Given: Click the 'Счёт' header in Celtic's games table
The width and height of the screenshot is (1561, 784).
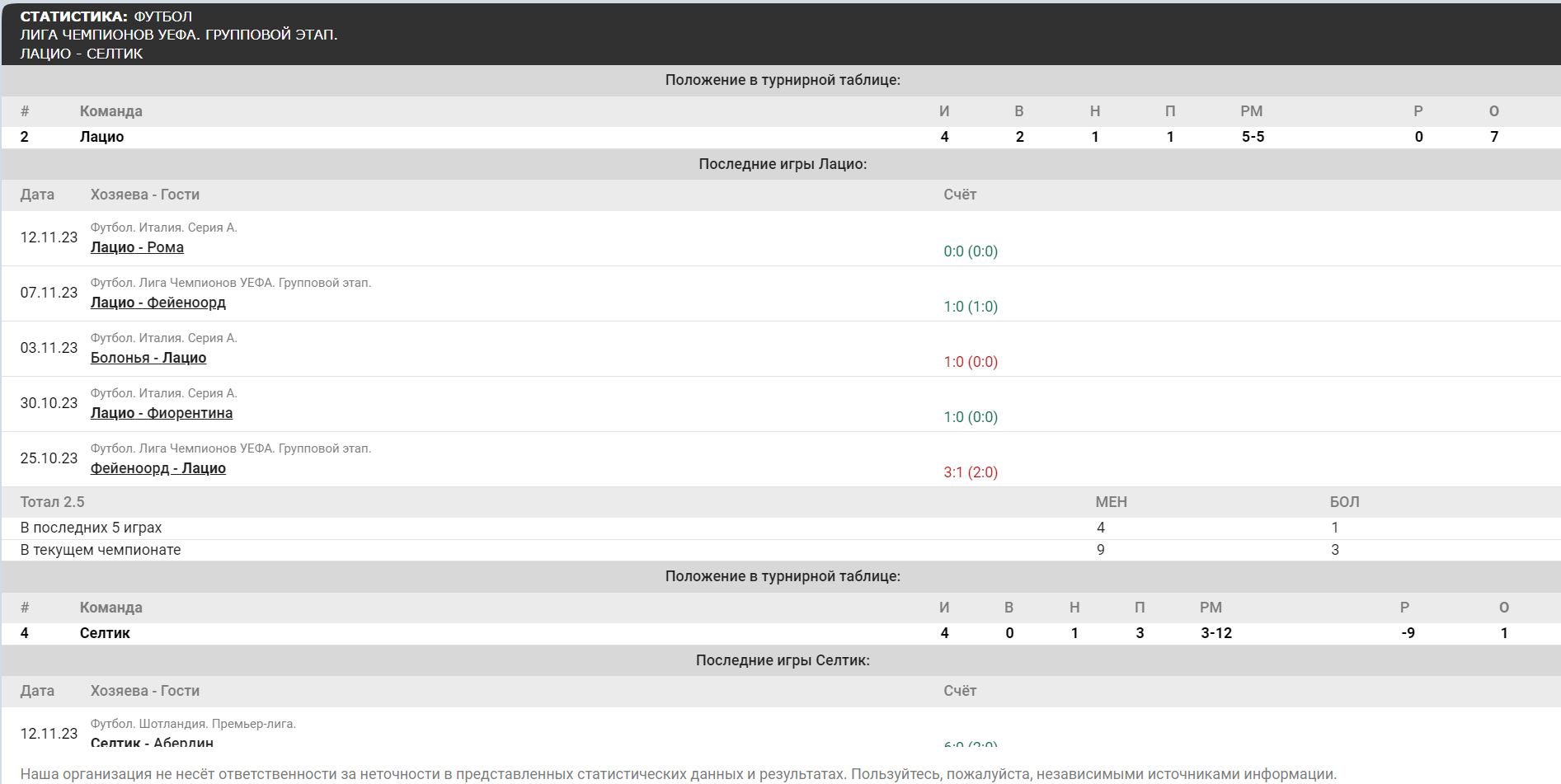Looking at the screenshot, I should [960, 691].
